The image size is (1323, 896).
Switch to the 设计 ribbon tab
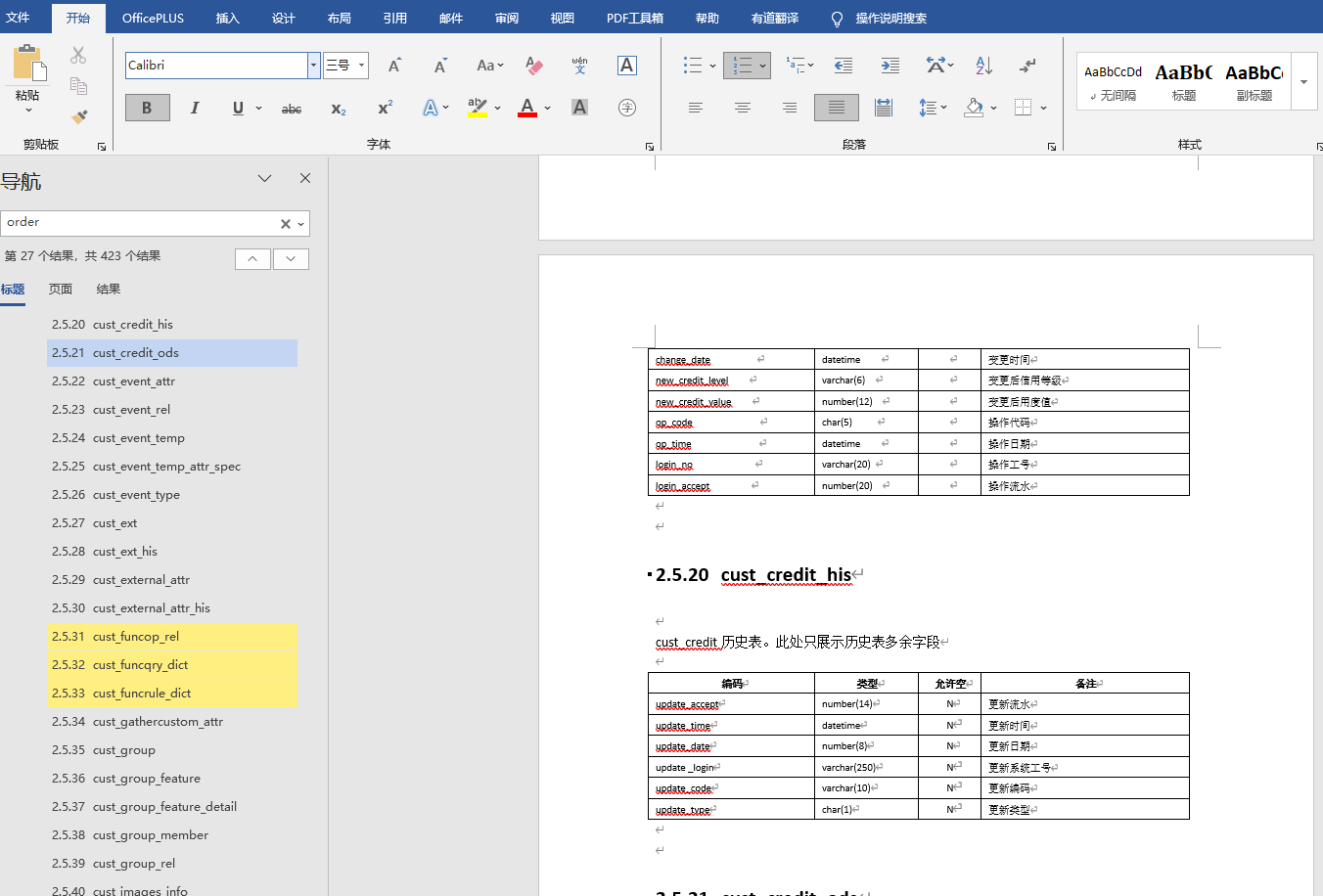(283, 18)
